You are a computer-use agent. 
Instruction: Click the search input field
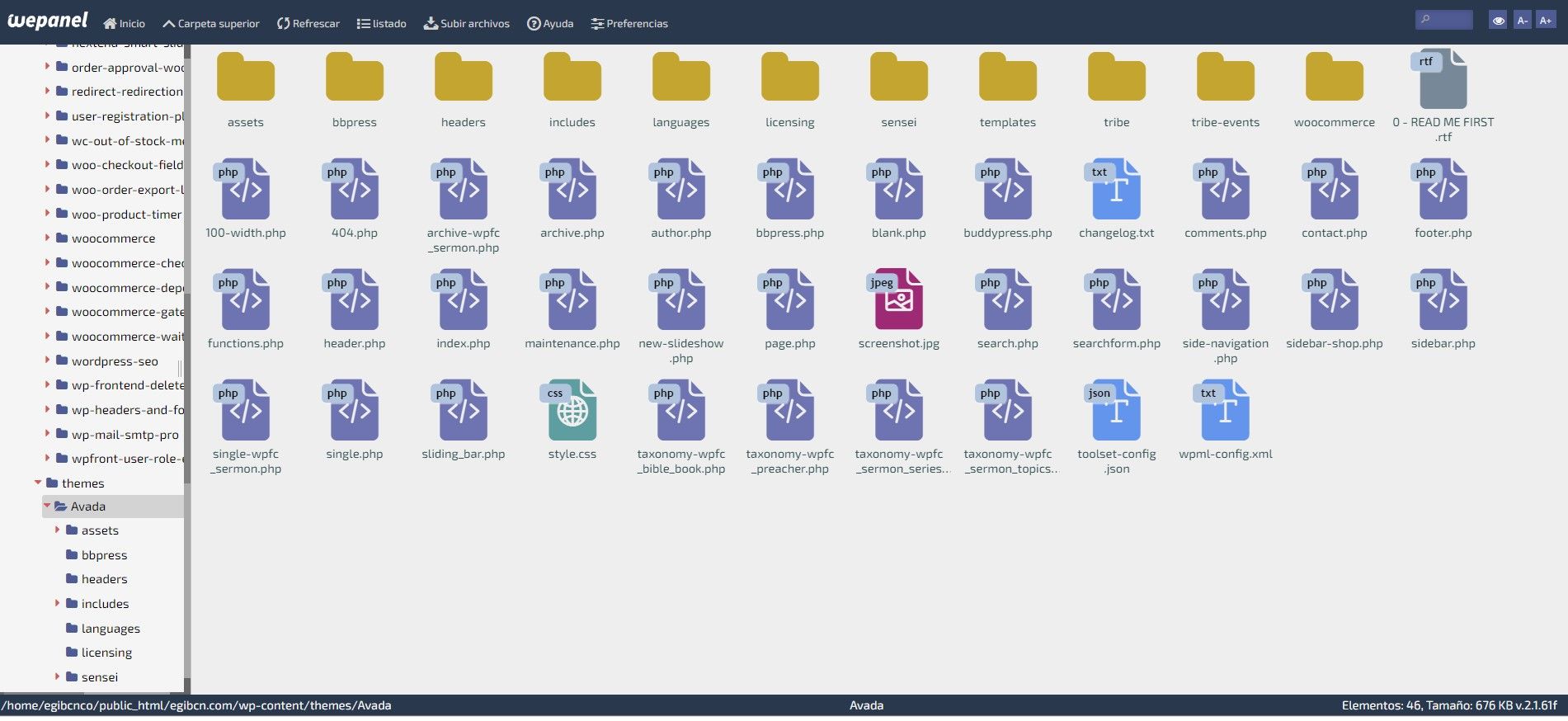point(1443,20)
